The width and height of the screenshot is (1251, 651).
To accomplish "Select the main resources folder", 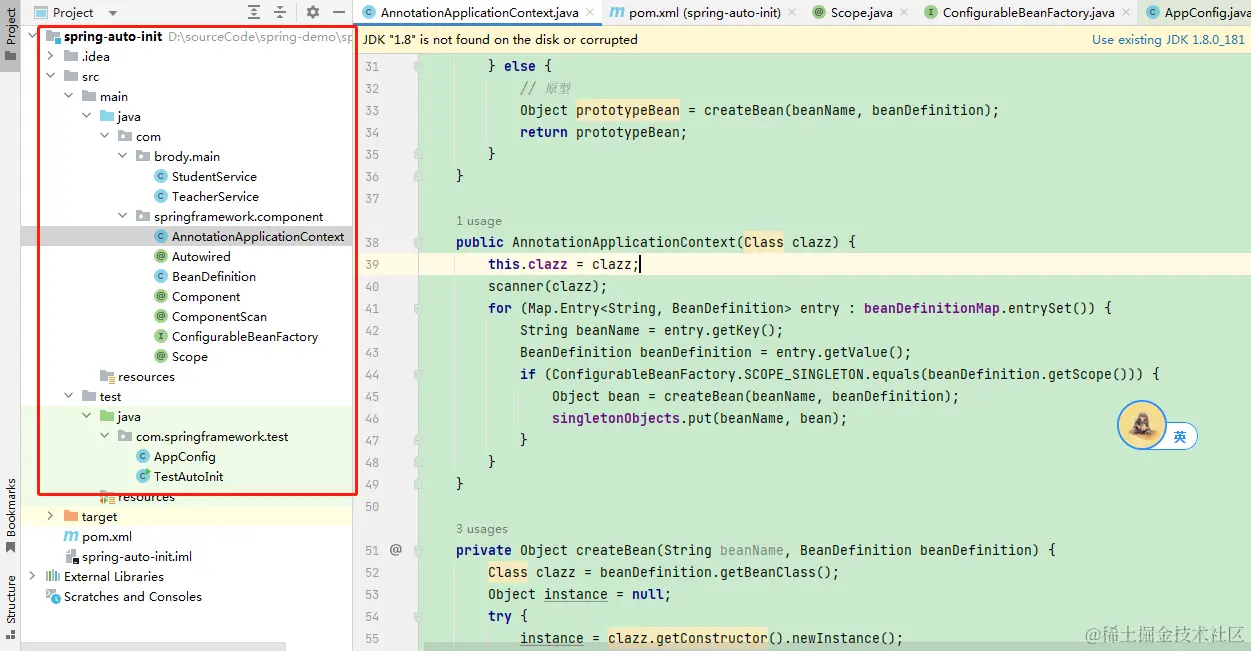I will [x=146, y=377].
